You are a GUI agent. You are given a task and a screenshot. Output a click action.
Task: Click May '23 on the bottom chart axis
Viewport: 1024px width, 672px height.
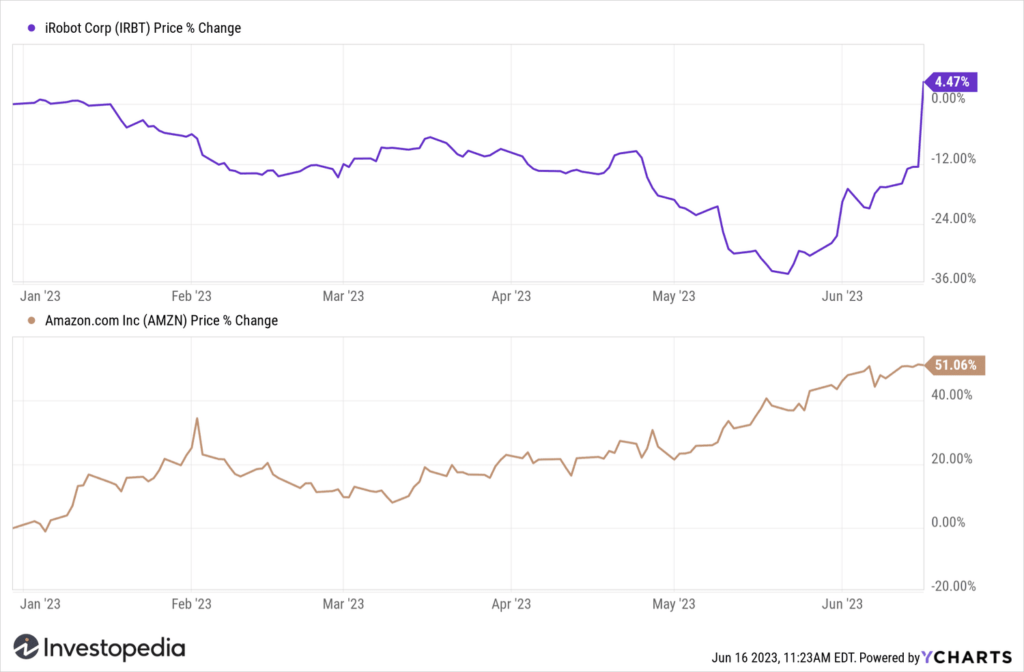pos(673,604)
